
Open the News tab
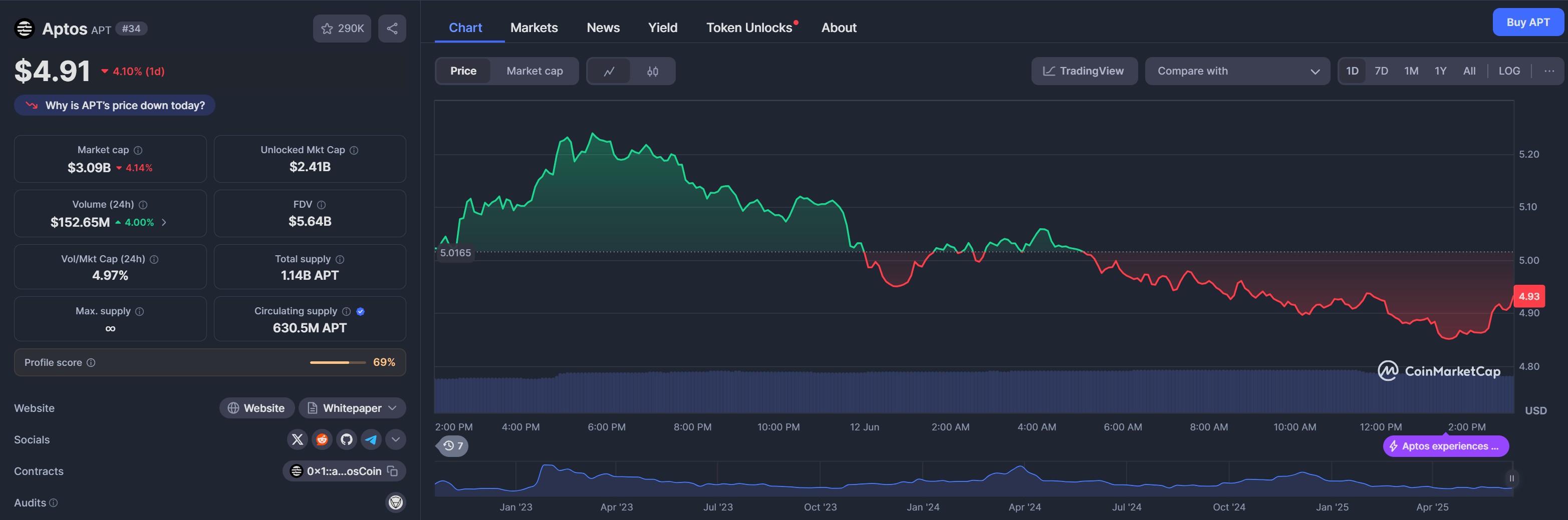603,28
